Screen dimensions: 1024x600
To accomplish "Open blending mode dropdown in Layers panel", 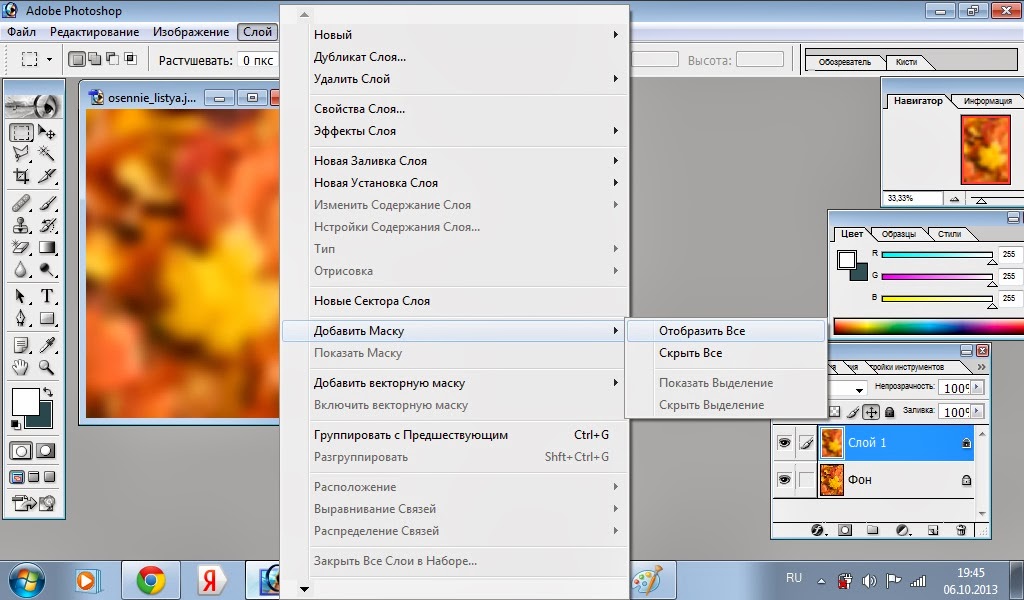I will pyautogui.click(x=859, y=390).
